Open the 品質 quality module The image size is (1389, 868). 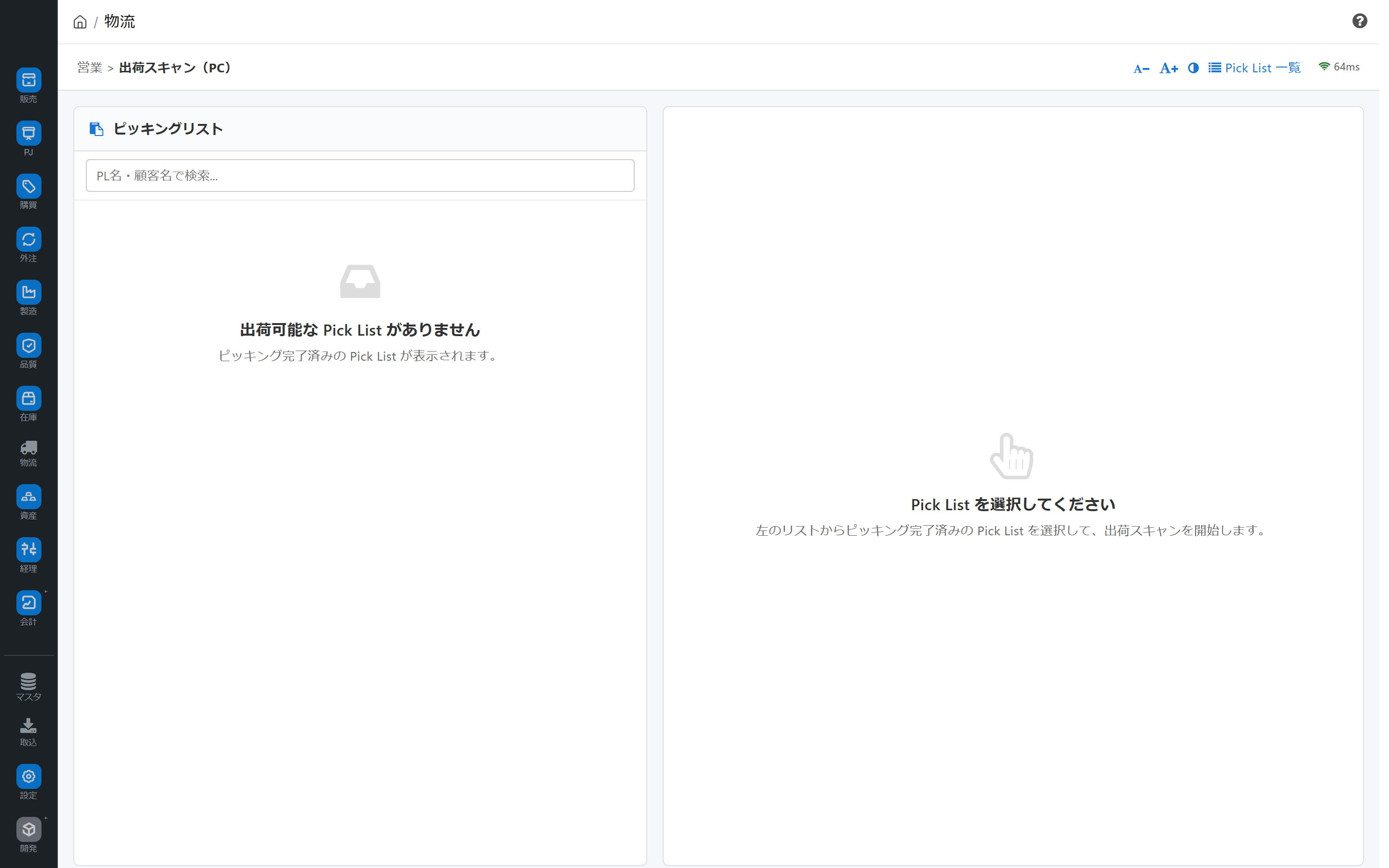tap(29, 352)
